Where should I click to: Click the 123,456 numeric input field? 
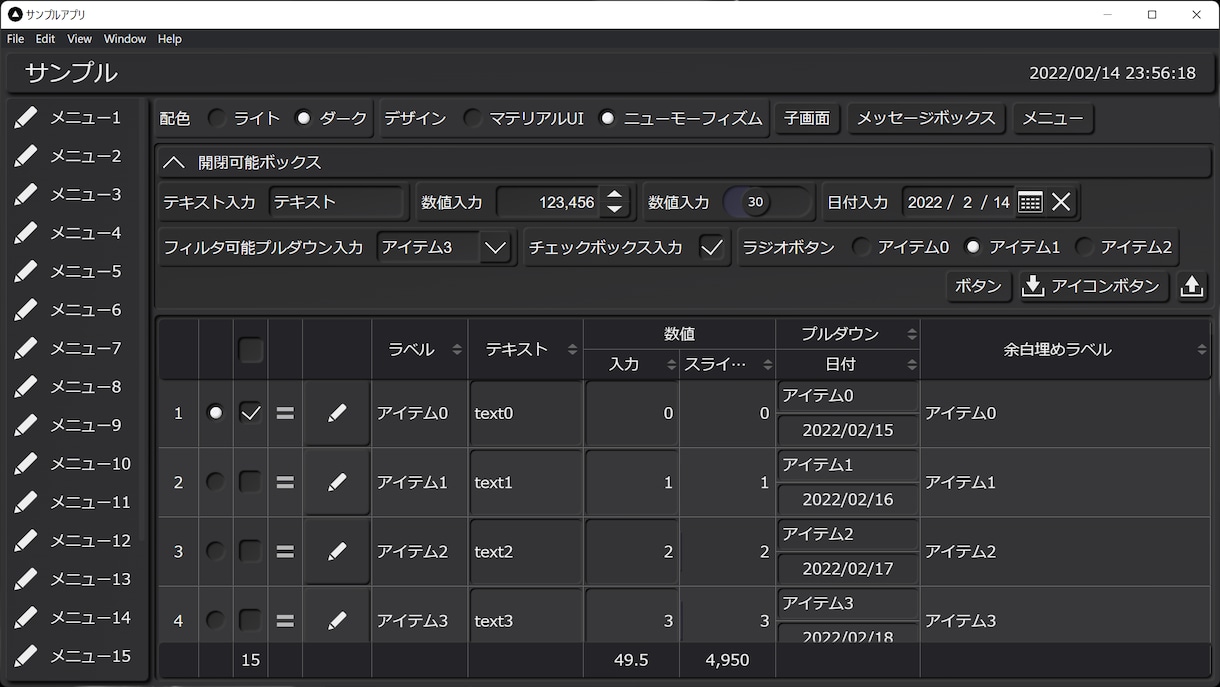[x=549, y=202]
